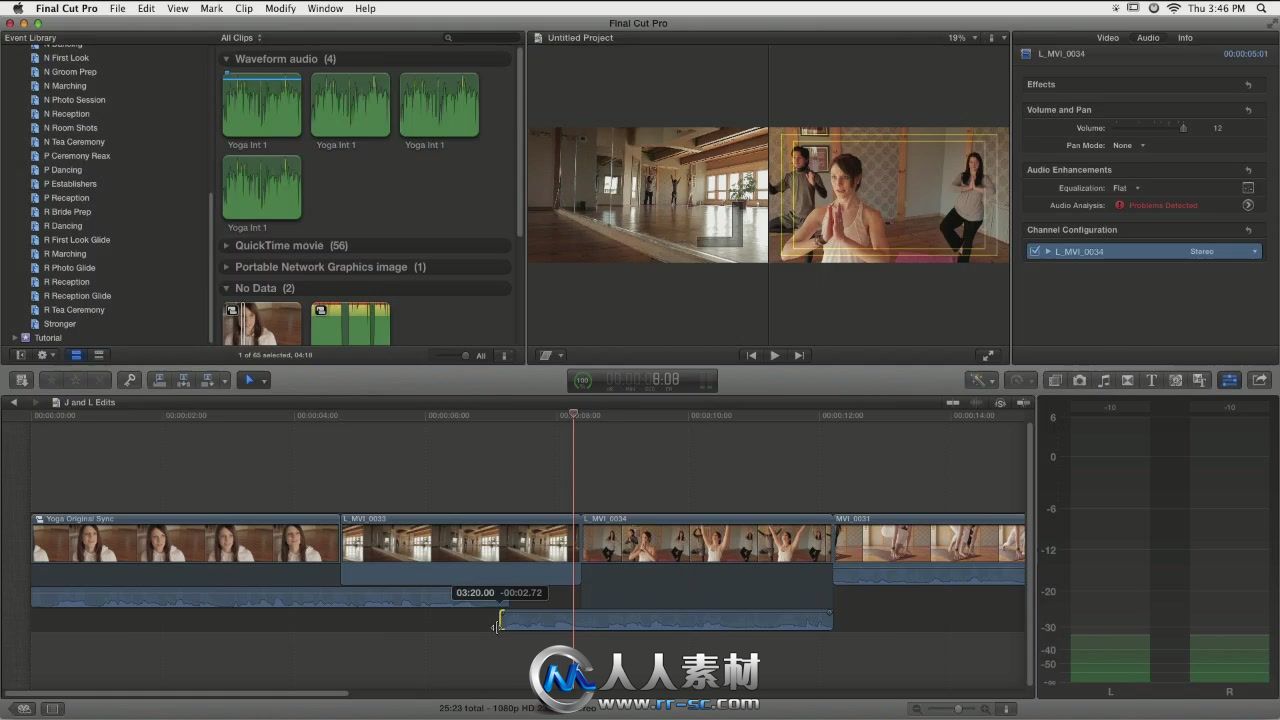The width and height of the screenshot is (1280, 720).
Task: Play the viewer clip
Action: click(x=775, y=355)
